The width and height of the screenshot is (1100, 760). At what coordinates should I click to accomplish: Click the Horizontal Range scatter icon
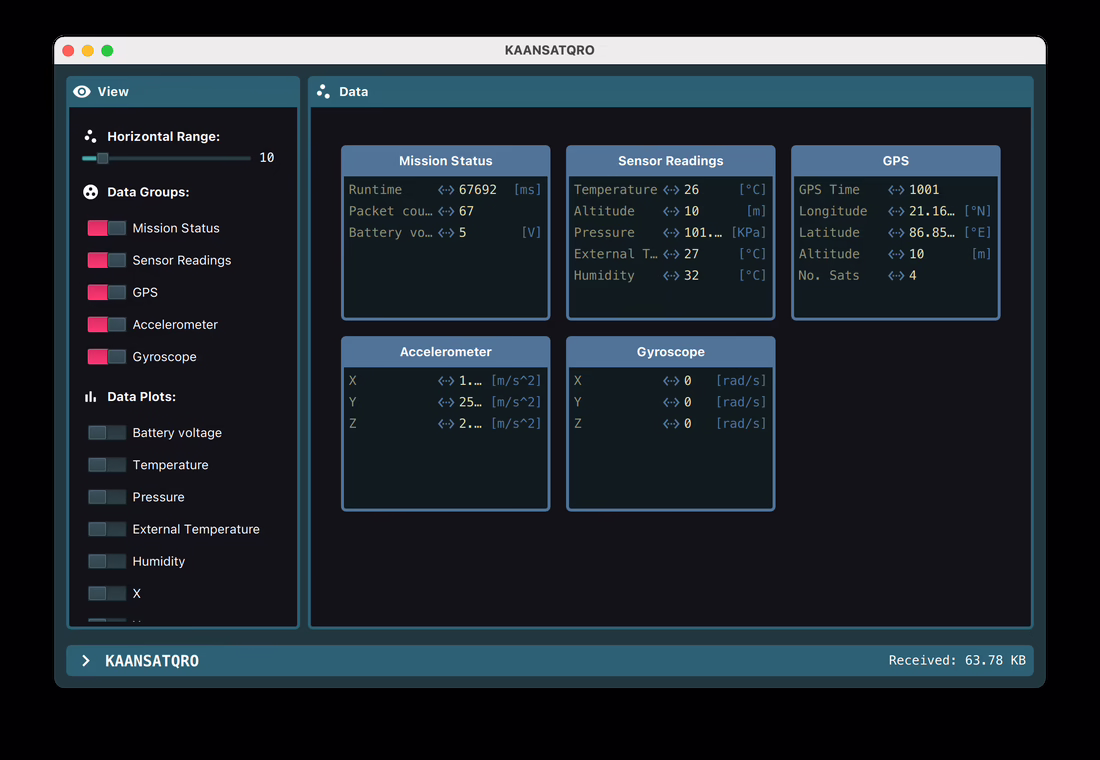(x=90, y=137)
